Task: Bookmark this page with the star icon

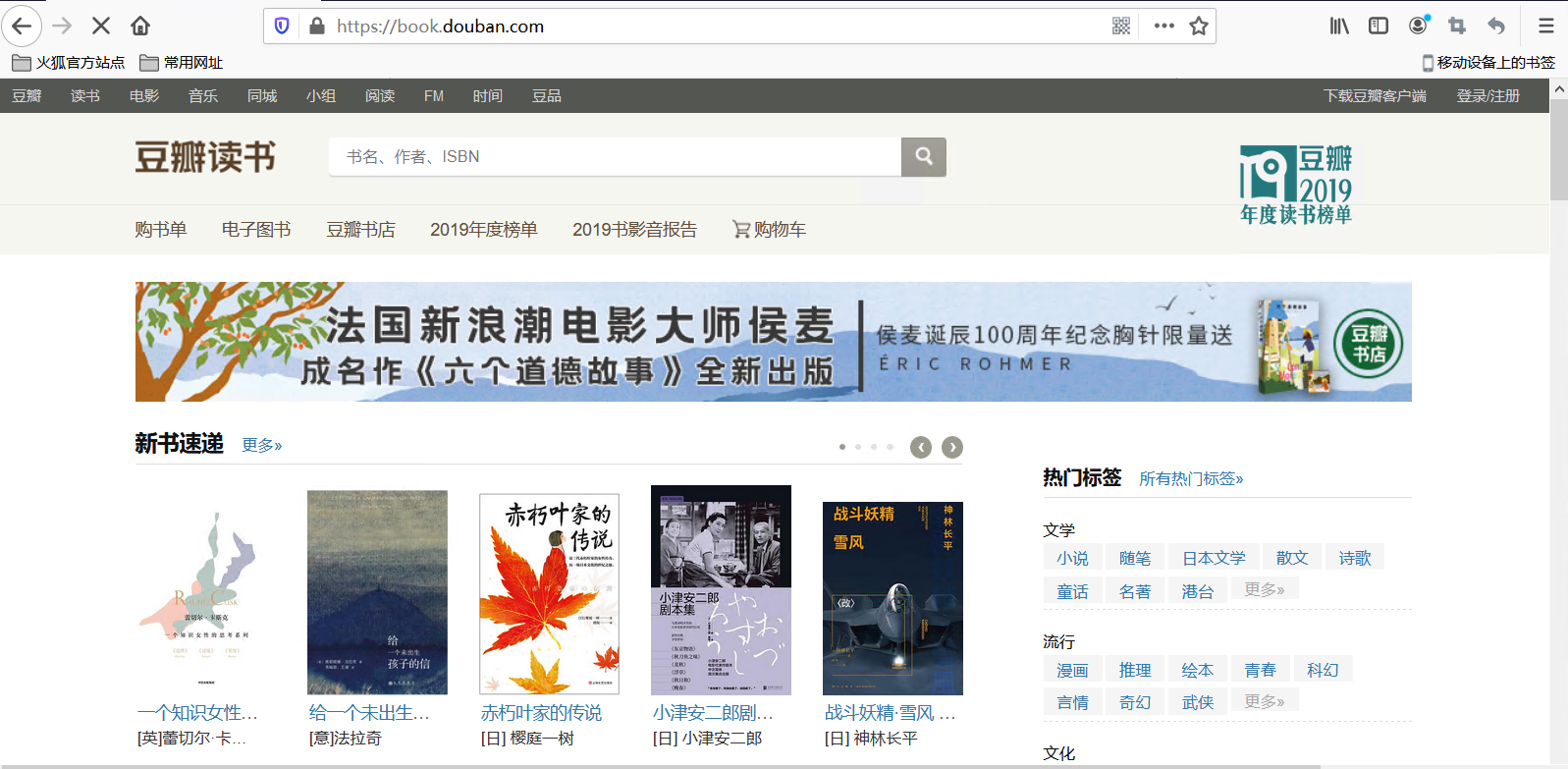Action: tap(1199, 26)
